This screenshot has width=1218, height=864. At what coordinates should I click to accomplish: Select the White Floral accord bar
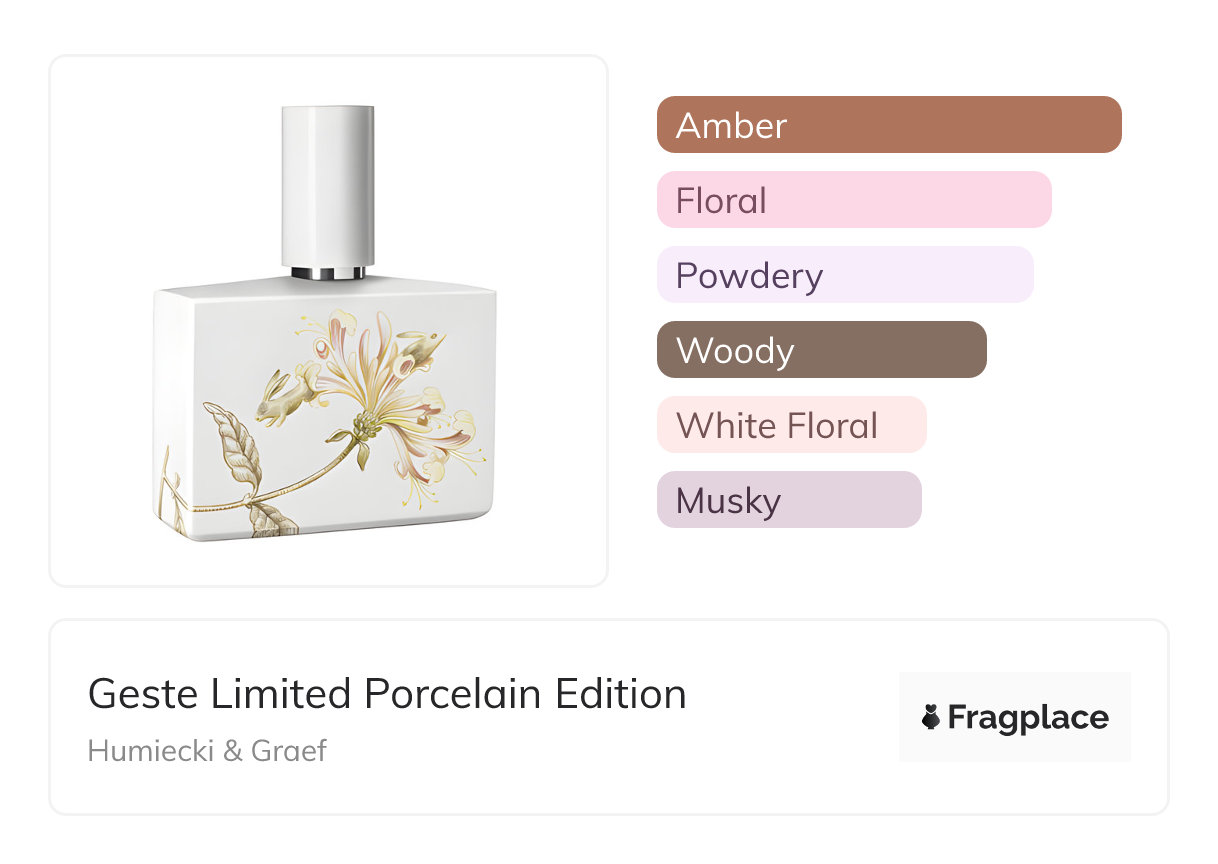click(x=791, y=425)
